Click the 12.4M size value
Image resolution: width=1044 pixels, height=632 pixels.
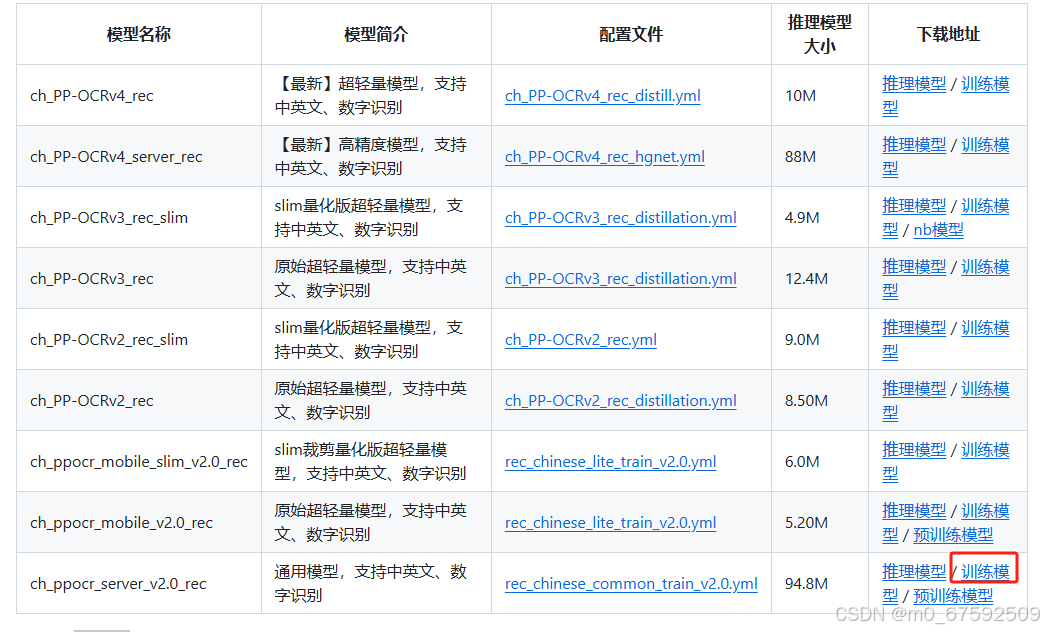pyautogui.click(x=806, y=279)
